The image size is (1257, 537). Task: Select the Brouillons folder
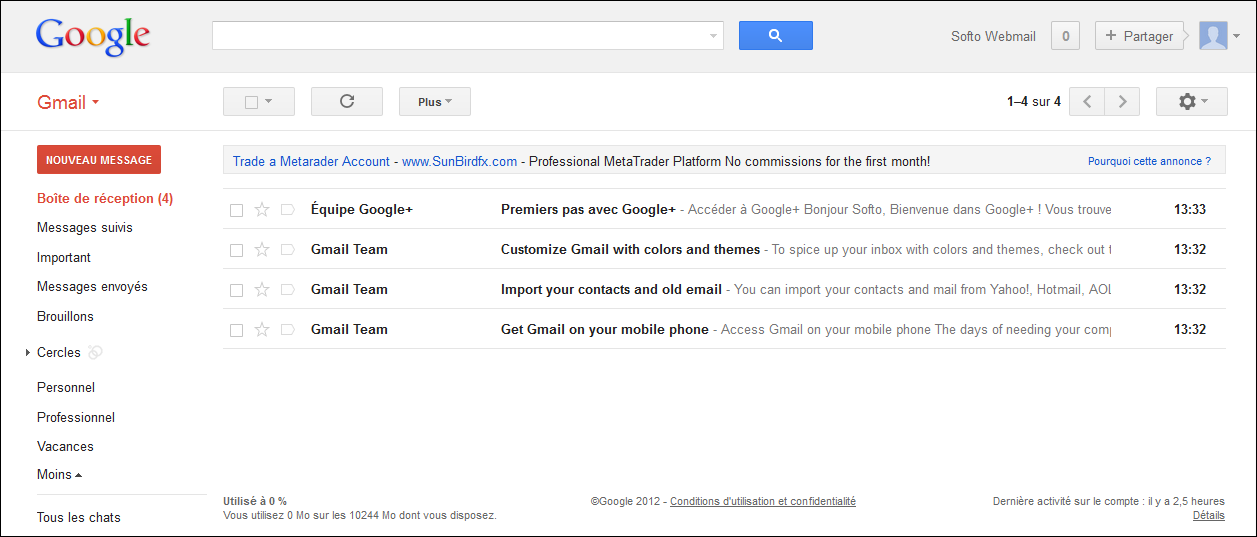click(x=65, y=316)
